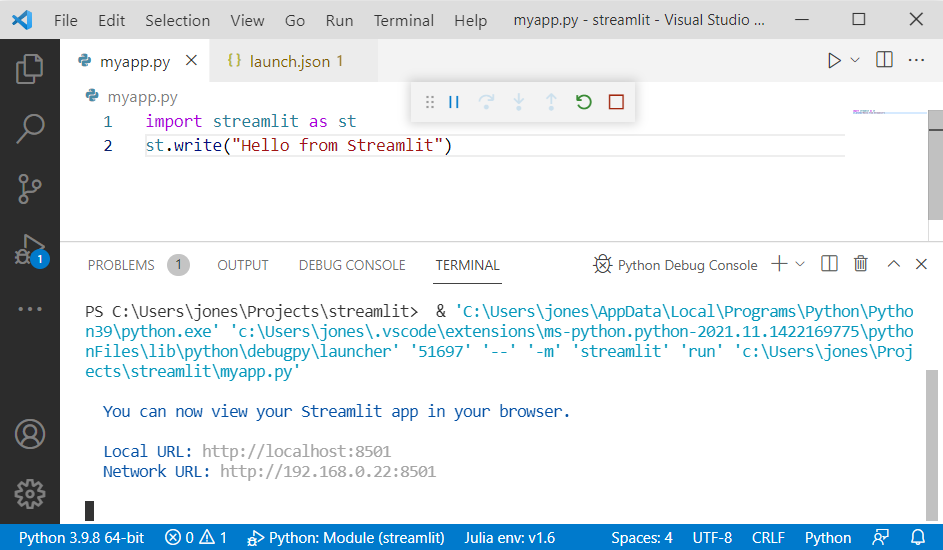Split the editor to the right
This screenshot has height=550, width=943.
click(884, 60)
